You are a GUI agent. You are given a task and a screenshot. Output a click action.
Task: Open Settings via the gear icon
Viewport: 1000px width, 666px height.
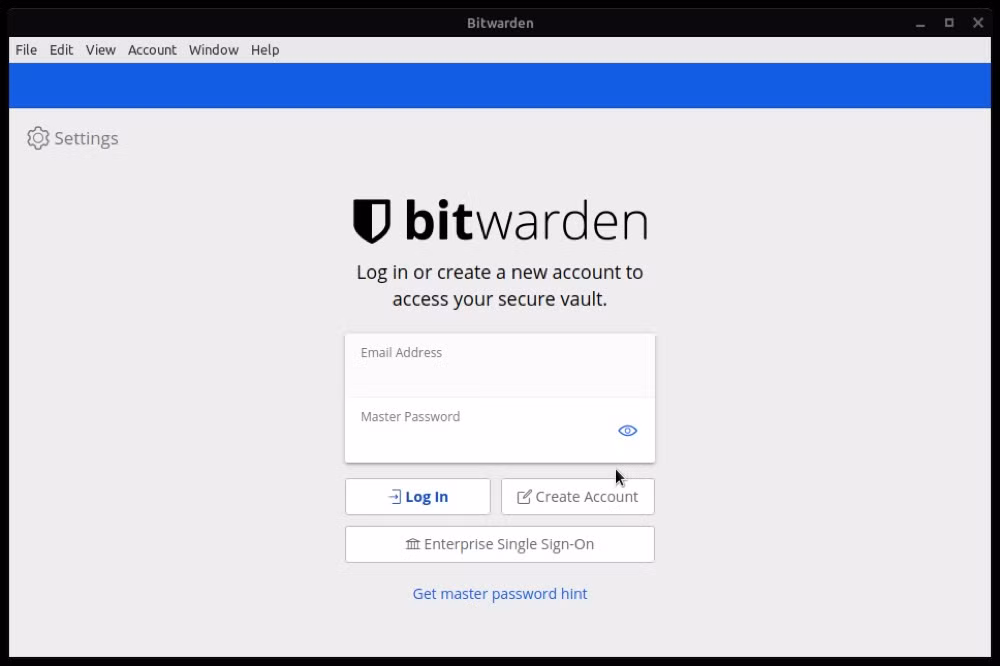(38, 138)
